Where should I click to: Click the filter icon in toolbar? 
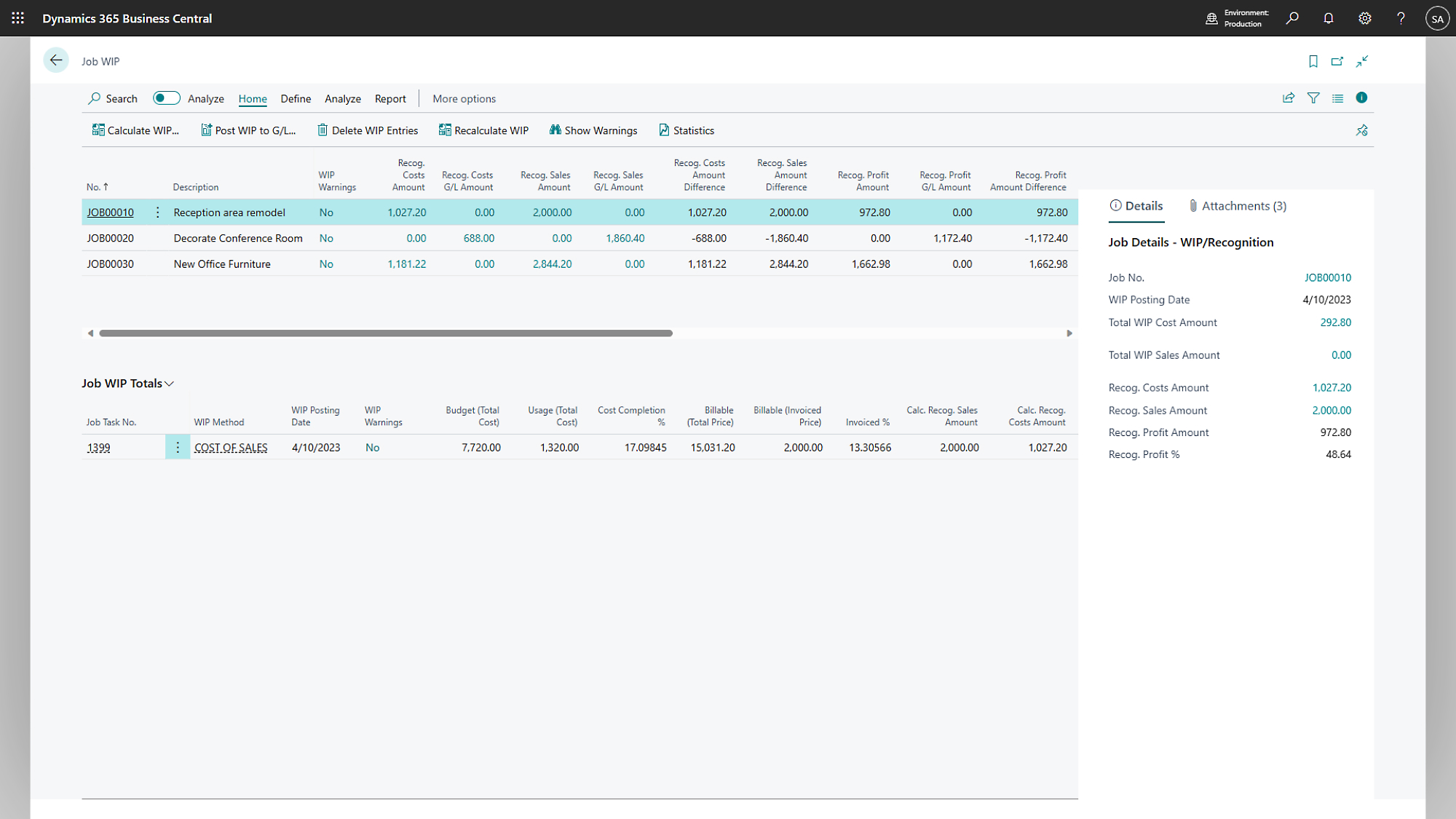coord(1313,97)
